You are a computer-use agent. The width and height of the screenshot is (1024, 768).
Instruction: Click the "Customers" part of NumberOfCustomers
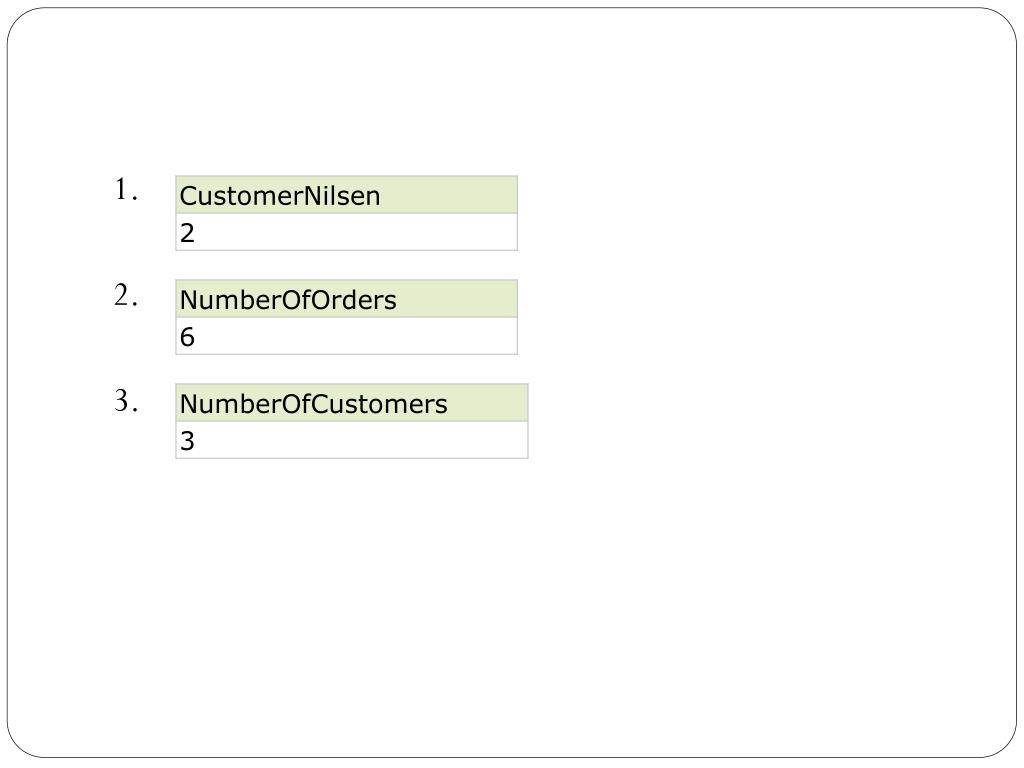[x=380, y=404]
